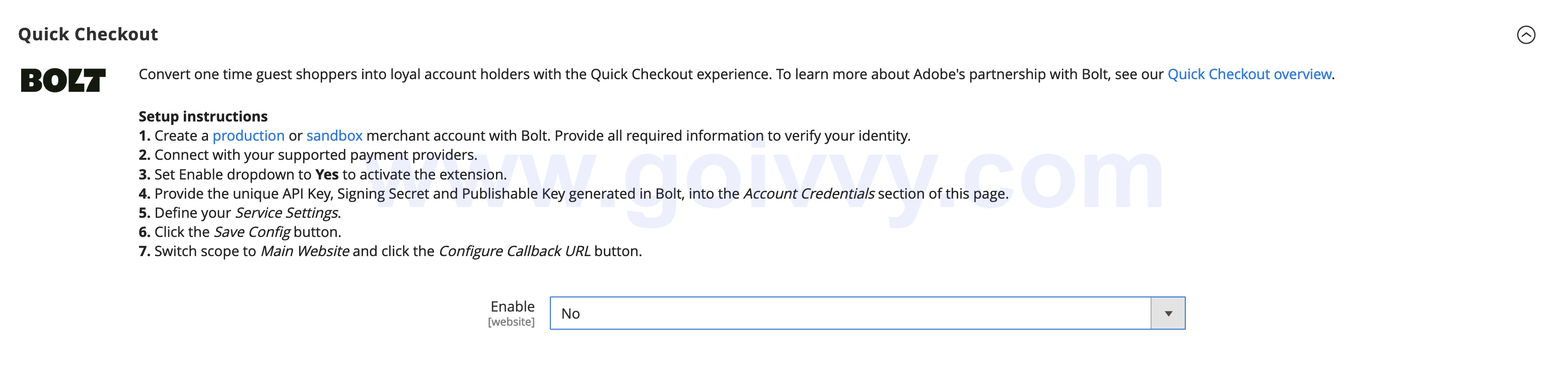Click the Setup instructions heading

coord(203,116)
